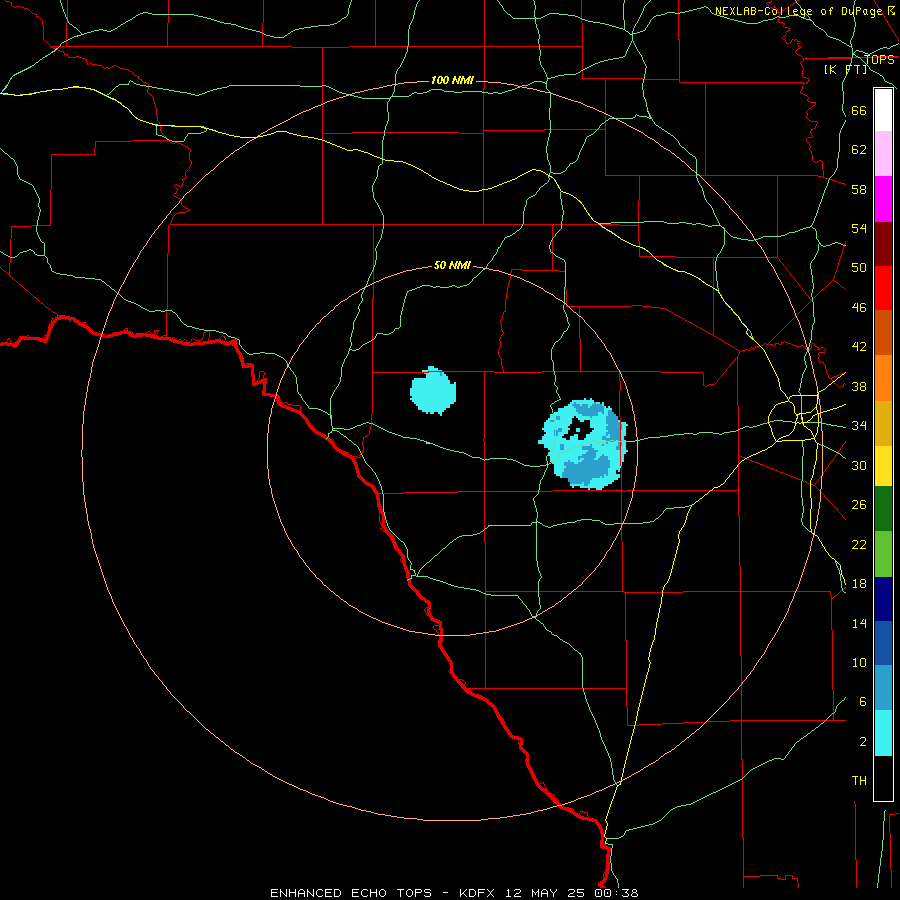Image resolution: width=900 pixels, height=900 pixels.
Task: Click the black TH threshold swatch
Action: tap(883, 778)
